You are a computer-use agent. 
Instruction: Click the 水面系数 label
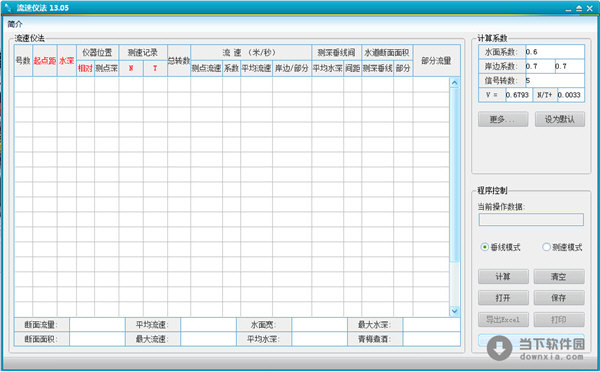[501, 52]
